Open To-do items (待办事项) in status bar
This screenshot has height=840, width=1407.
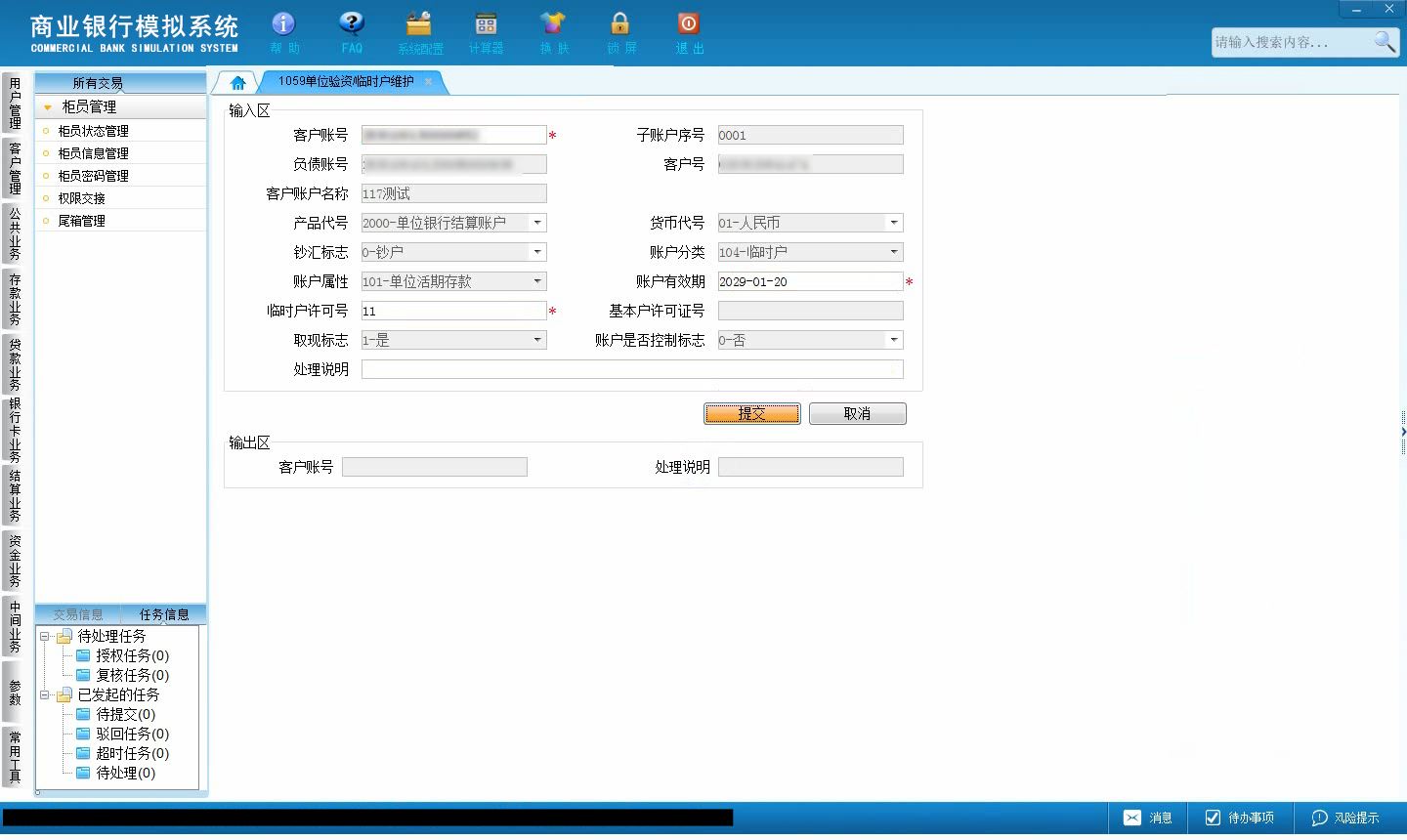click(1239, 818)
